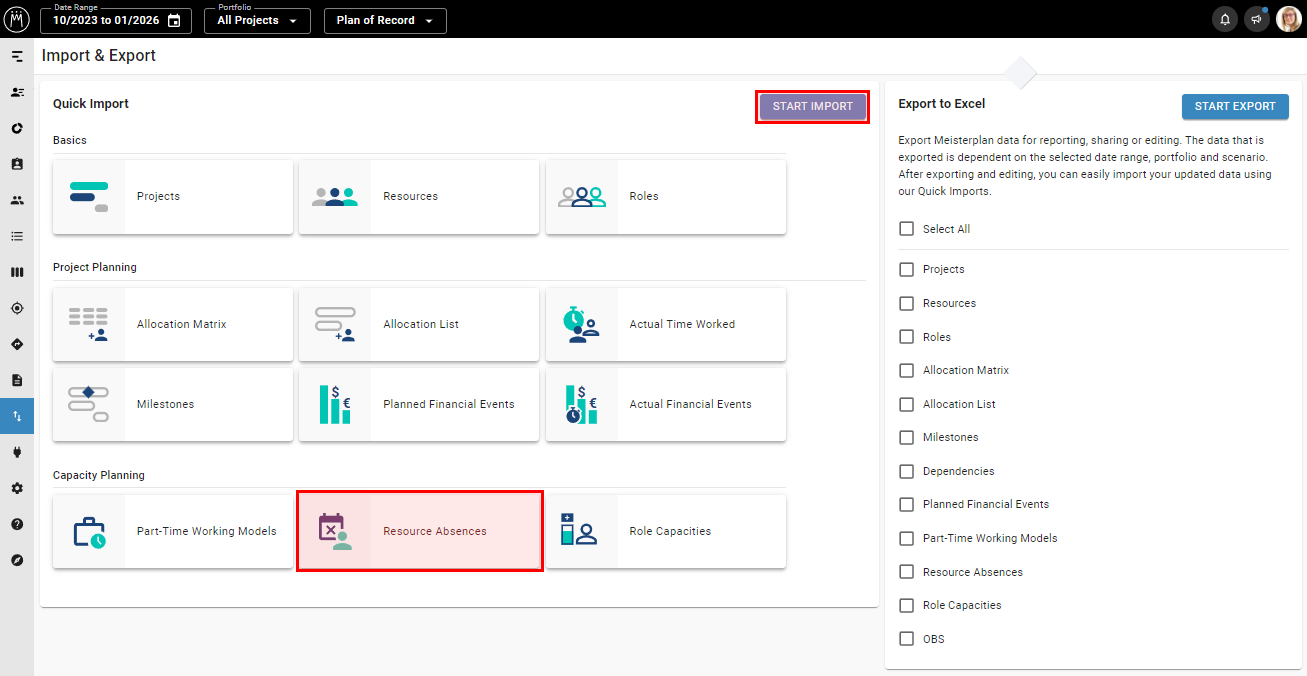1307x676 pixels.
Task: Click the Projects card icon
Action: [x=89, y=197]
